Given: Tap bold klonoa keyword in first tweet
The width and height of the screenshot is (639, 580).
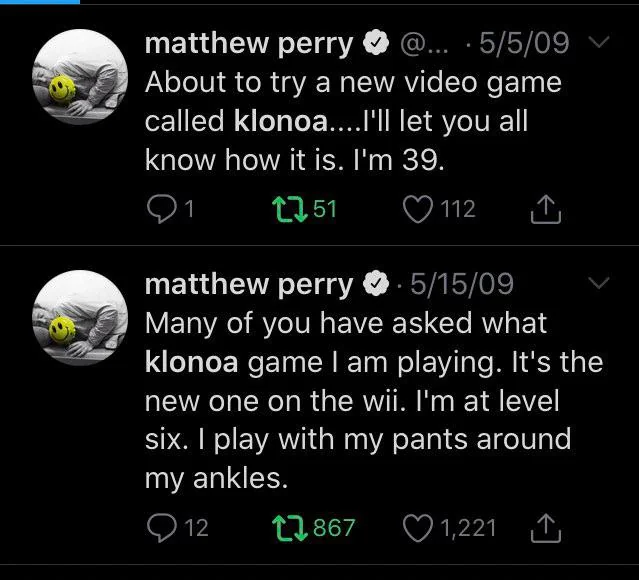Looking at the screenshot, I should [281, 121].
